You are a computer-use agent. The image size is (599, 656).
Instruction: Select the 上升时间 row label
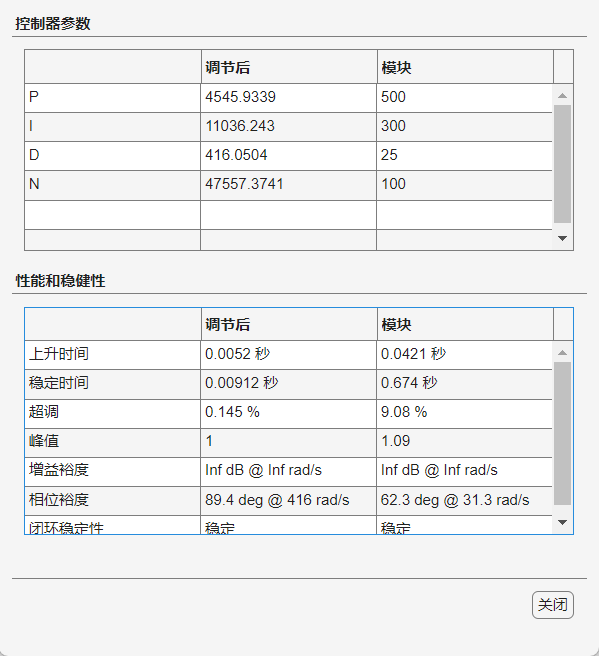59,354
